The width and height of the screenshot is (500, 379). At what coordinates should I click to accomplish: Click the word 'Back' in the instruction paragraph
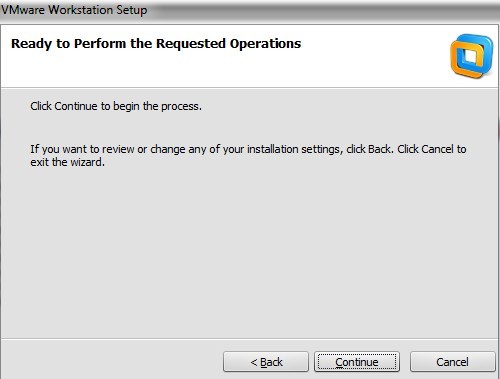[379, 149]
